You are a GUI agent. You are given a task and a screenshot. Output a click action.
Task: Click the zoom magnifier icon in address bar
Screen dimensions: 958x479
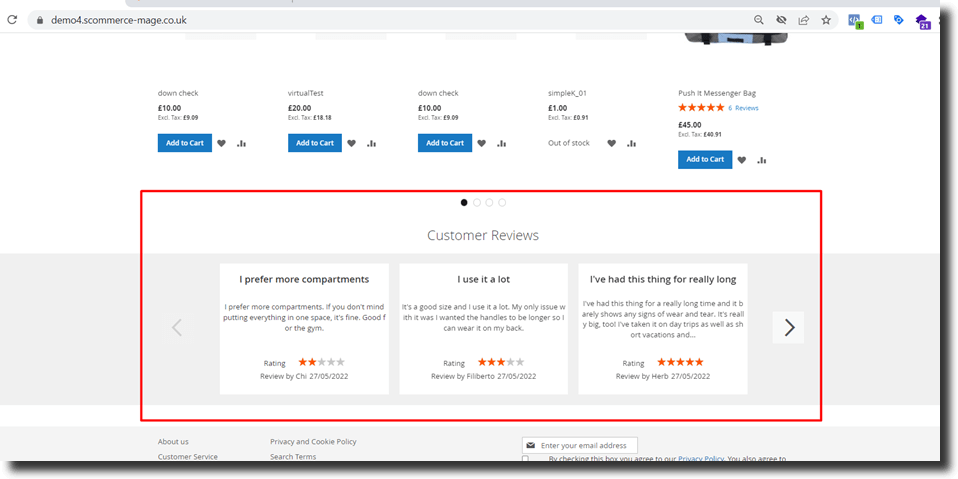click(x=759, y=20)
